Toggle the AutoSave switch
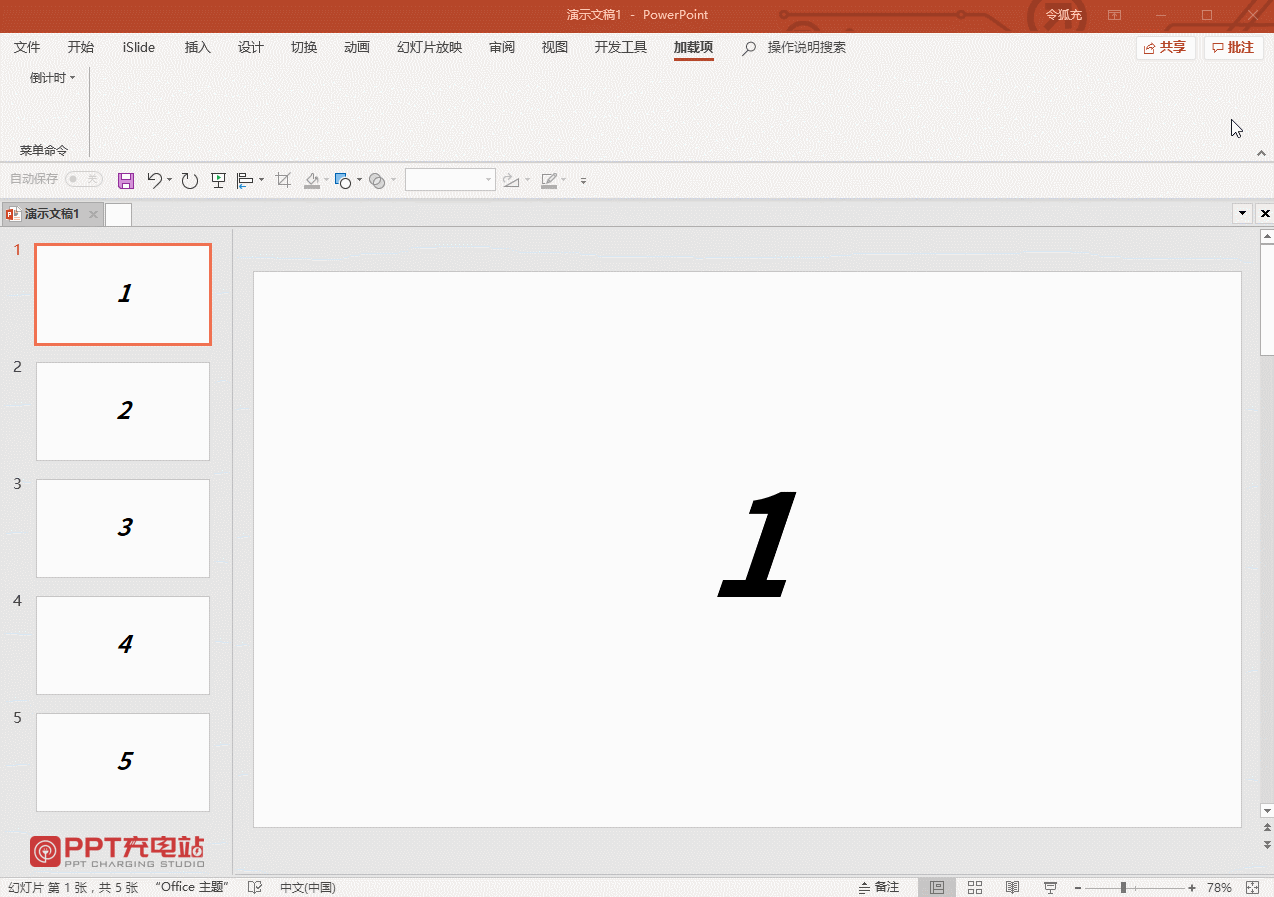This screenshot has height=897, width=1274. 83,179
